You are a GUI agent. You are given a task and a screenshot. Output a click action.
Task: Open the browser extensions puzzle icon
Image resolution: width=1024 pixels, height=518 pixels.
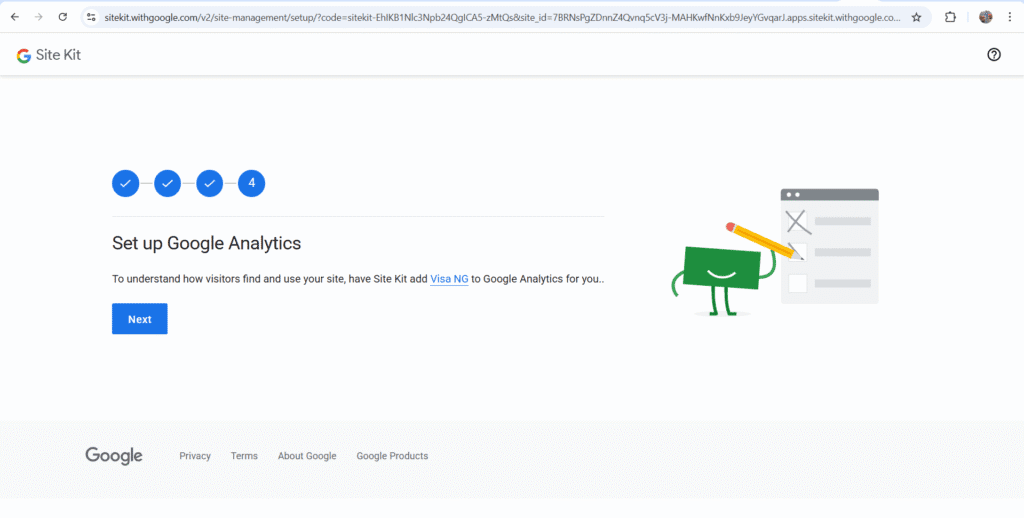pyautogui.click(x=950, y=18)
